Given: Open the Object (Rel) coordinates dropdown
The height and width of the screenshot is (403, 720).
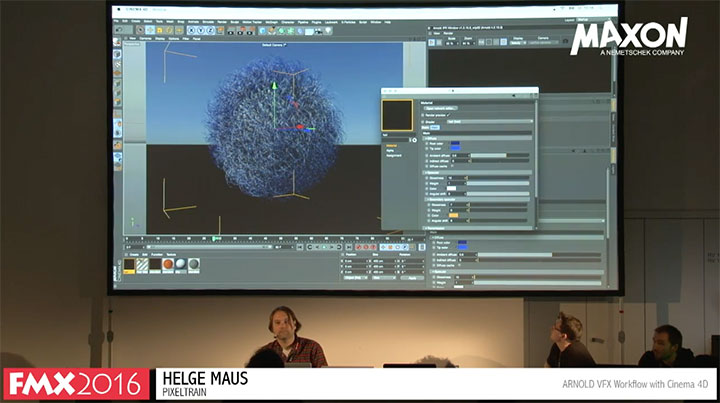Looking at the screenshot, I should [356, 278].
